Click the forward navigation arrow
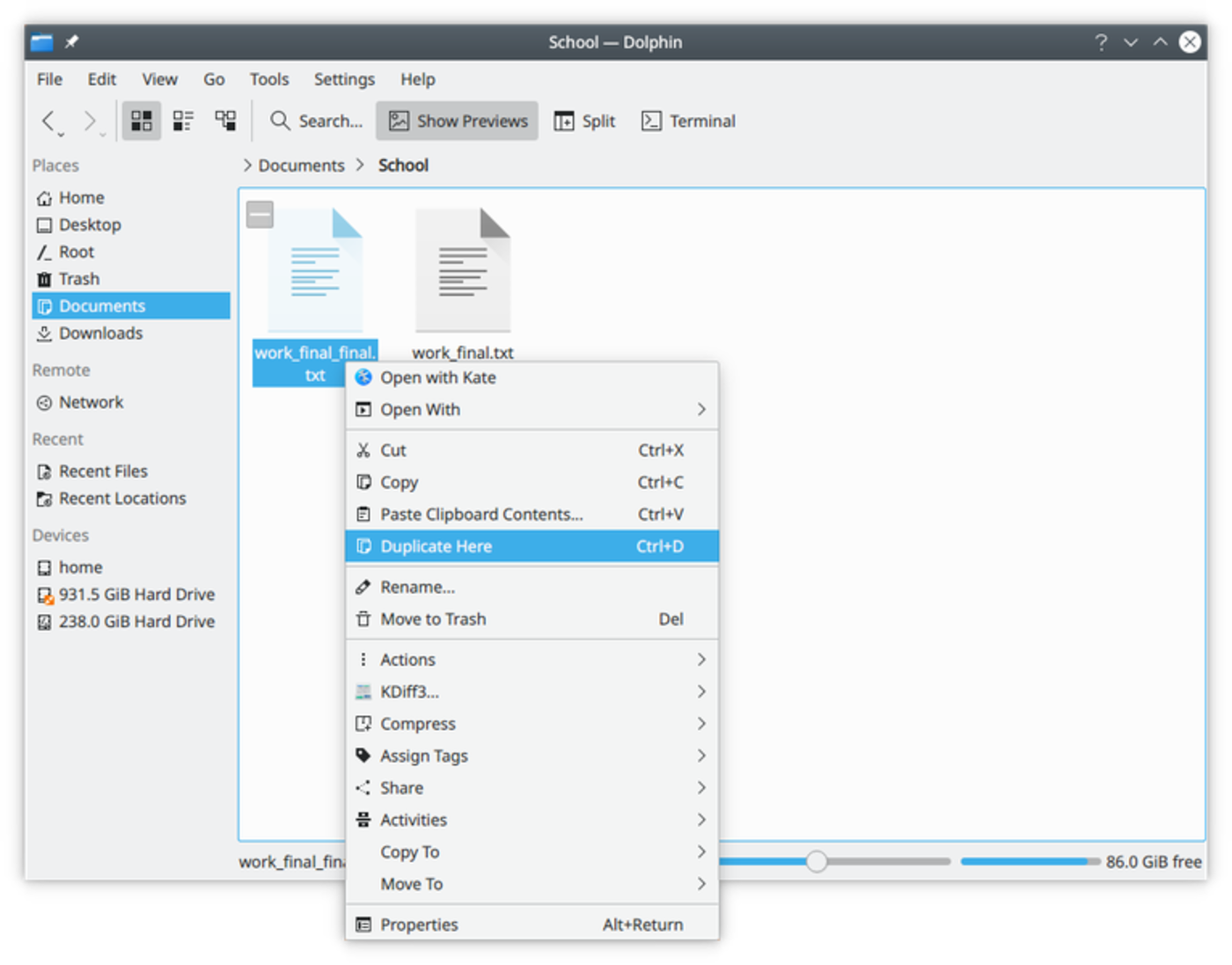The width and height of the screenshot is (1232, 965). [x=90, y=121]
